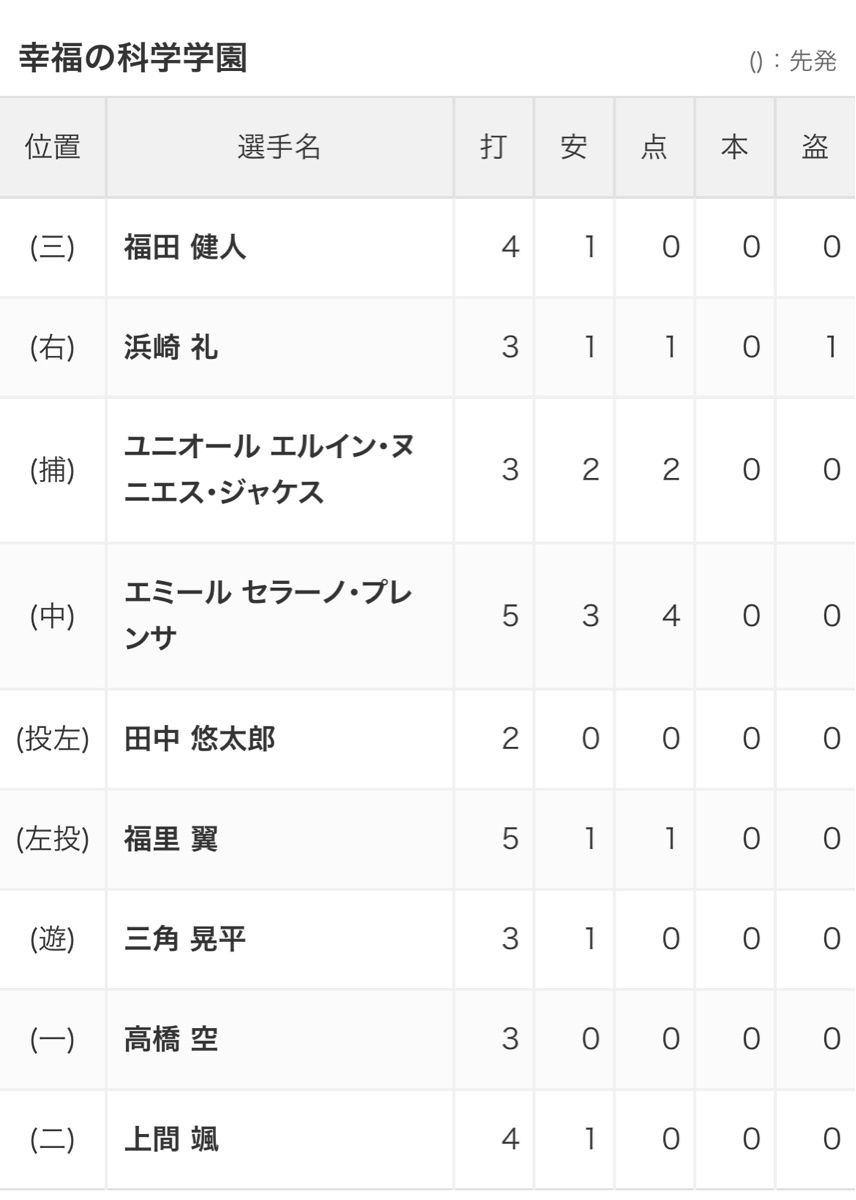Click player name 福里 翼
The height and width of the screenshot is (1200, 856).
pyautogui.click(x=171, y=839)
